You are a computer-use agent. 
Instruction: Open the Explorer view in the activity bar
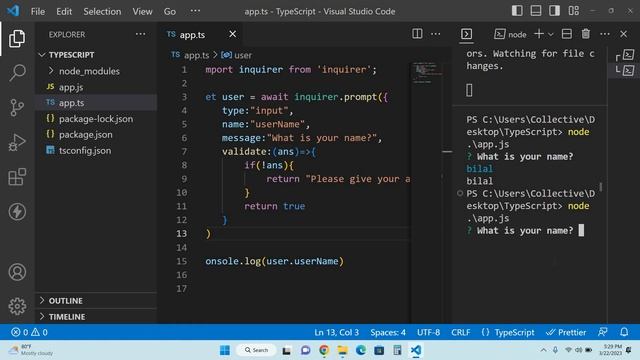(x=17, y=38)
